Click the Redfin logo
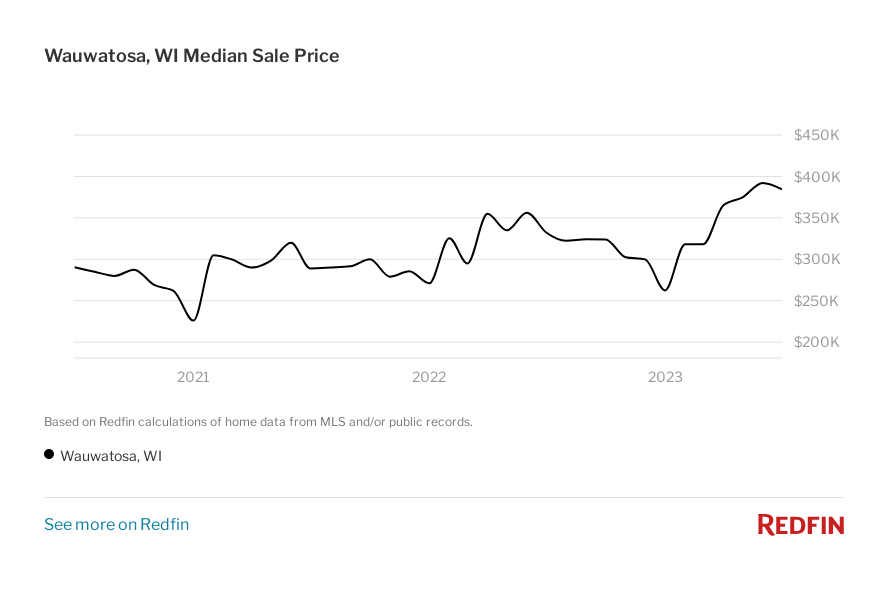888x596 pixels. coord(800,525)
